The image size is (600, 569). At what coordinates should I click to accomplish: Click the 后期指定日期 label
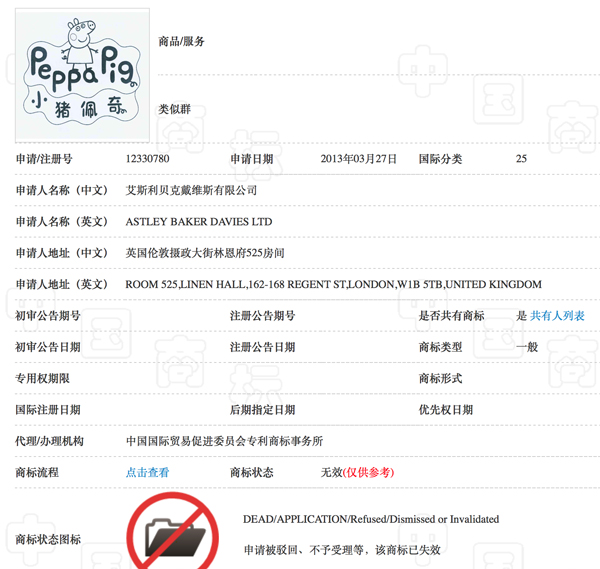(262, 410)
